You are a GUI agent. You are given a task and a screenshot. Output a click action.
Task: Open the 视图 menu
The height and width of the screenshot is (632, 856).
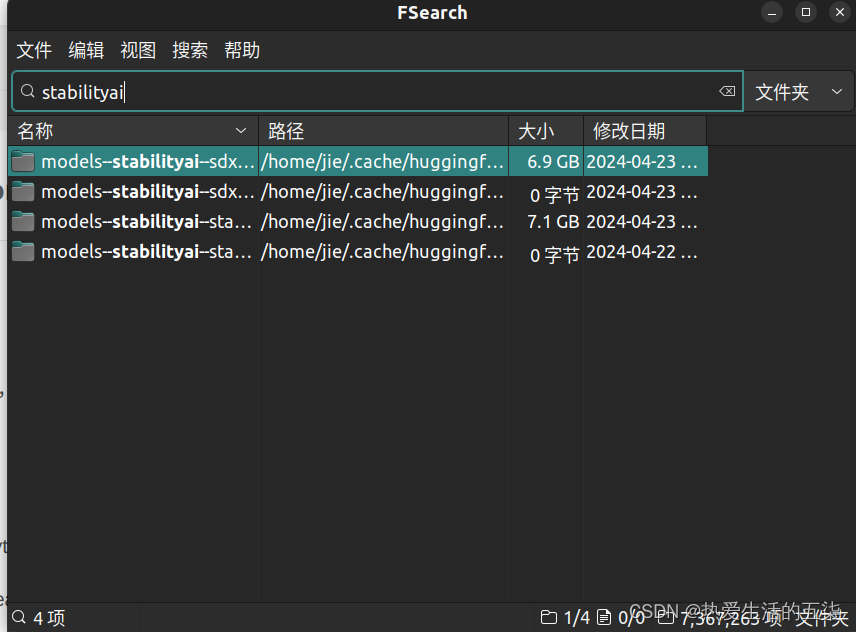coord(138,50)
